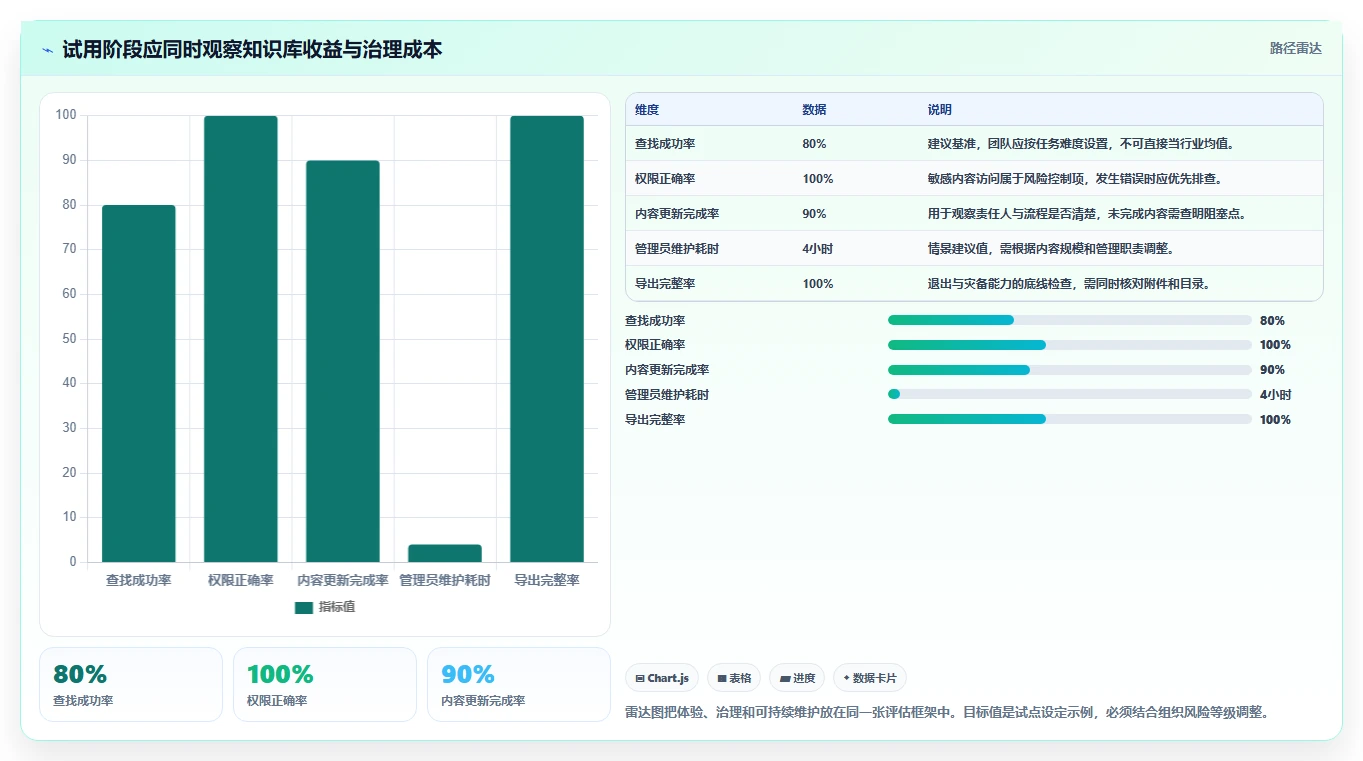The image size is (1363, 761).
Task: Click the footer note starting 雷达图把体验
Action: pos(947,713)
